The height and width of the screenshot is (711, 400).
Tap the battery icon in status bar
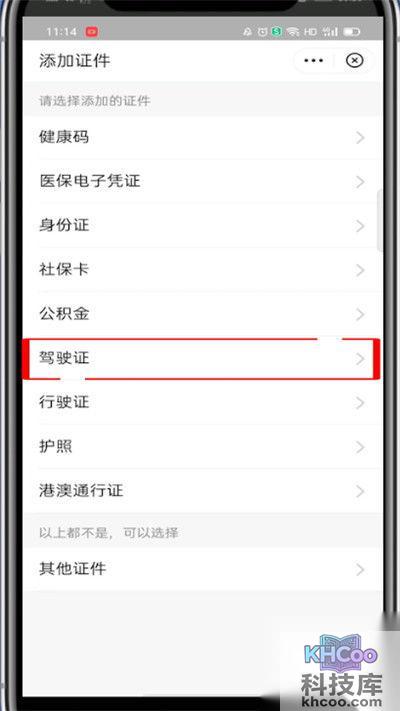click(x=352, y=32)
